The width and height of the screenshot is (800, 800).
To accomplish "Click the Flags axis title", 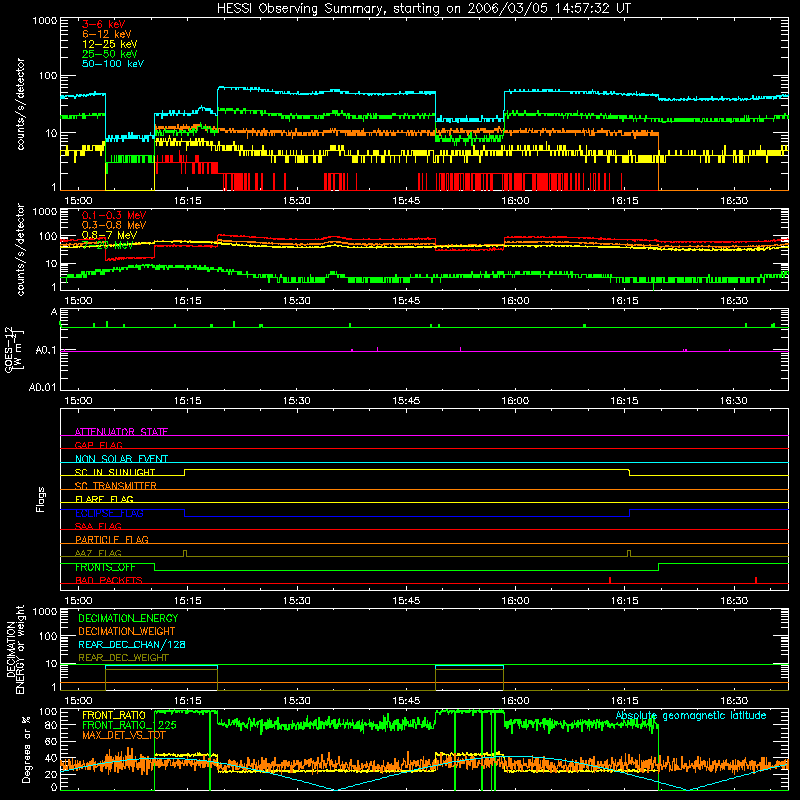I will [41, 499].
